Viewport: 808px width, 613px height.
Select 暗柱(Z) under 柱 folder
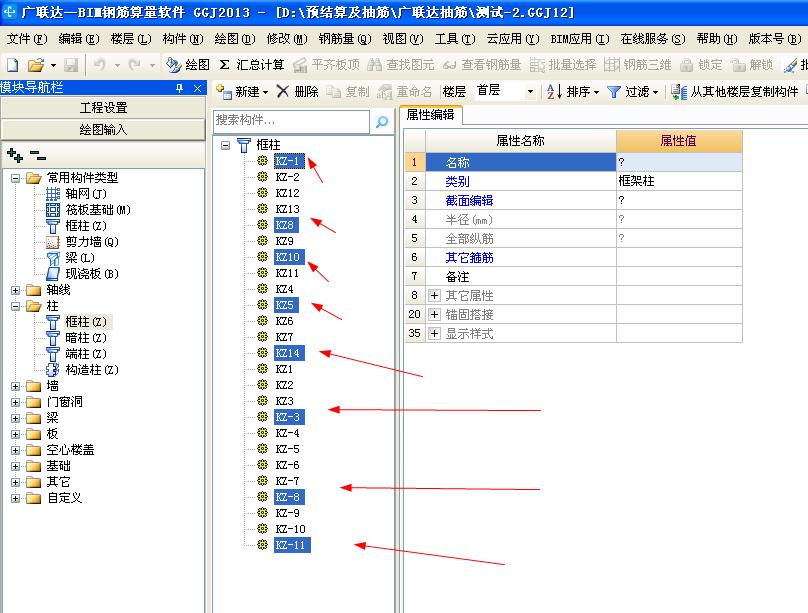click(x=86, y=338)
